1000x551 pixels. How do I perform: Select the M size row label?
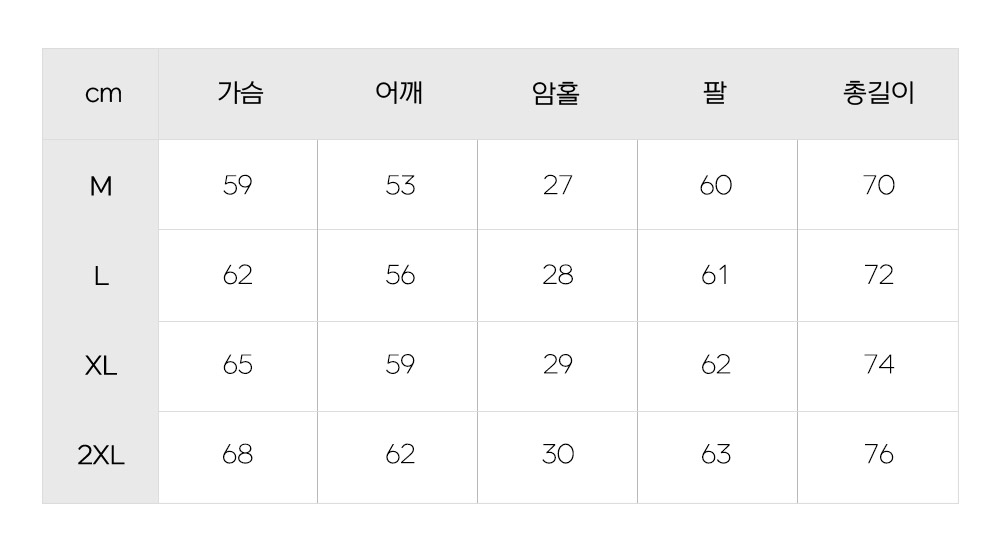pos(101,186)
